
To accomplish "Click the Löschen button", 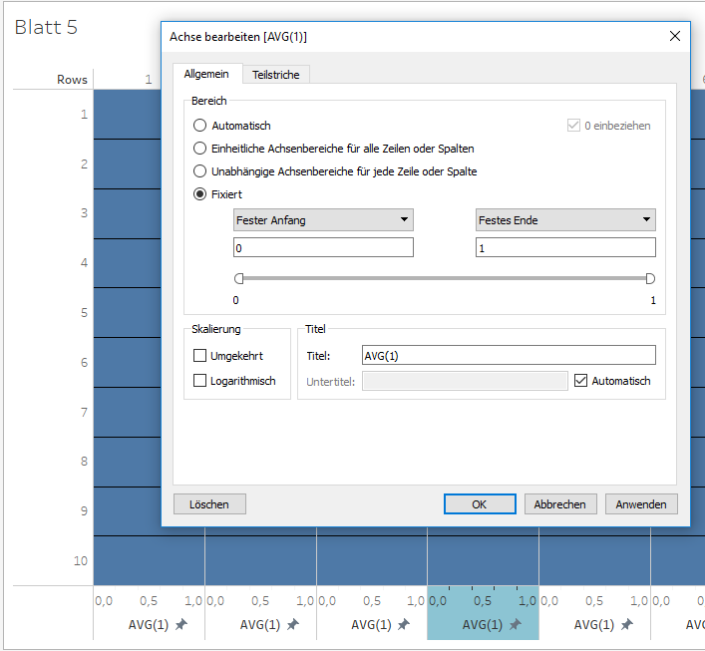I will [210, 504].
